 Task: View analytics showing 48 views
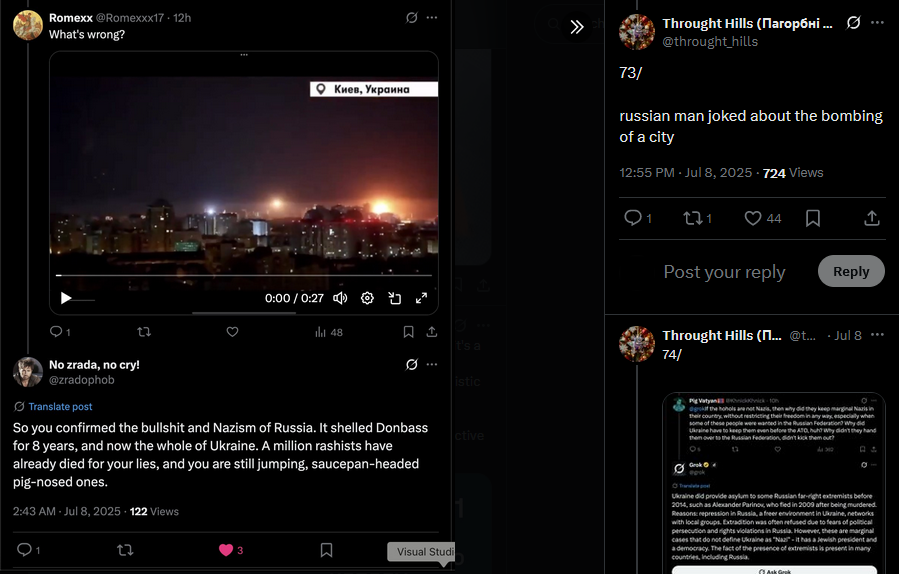(x=329, y=332)
